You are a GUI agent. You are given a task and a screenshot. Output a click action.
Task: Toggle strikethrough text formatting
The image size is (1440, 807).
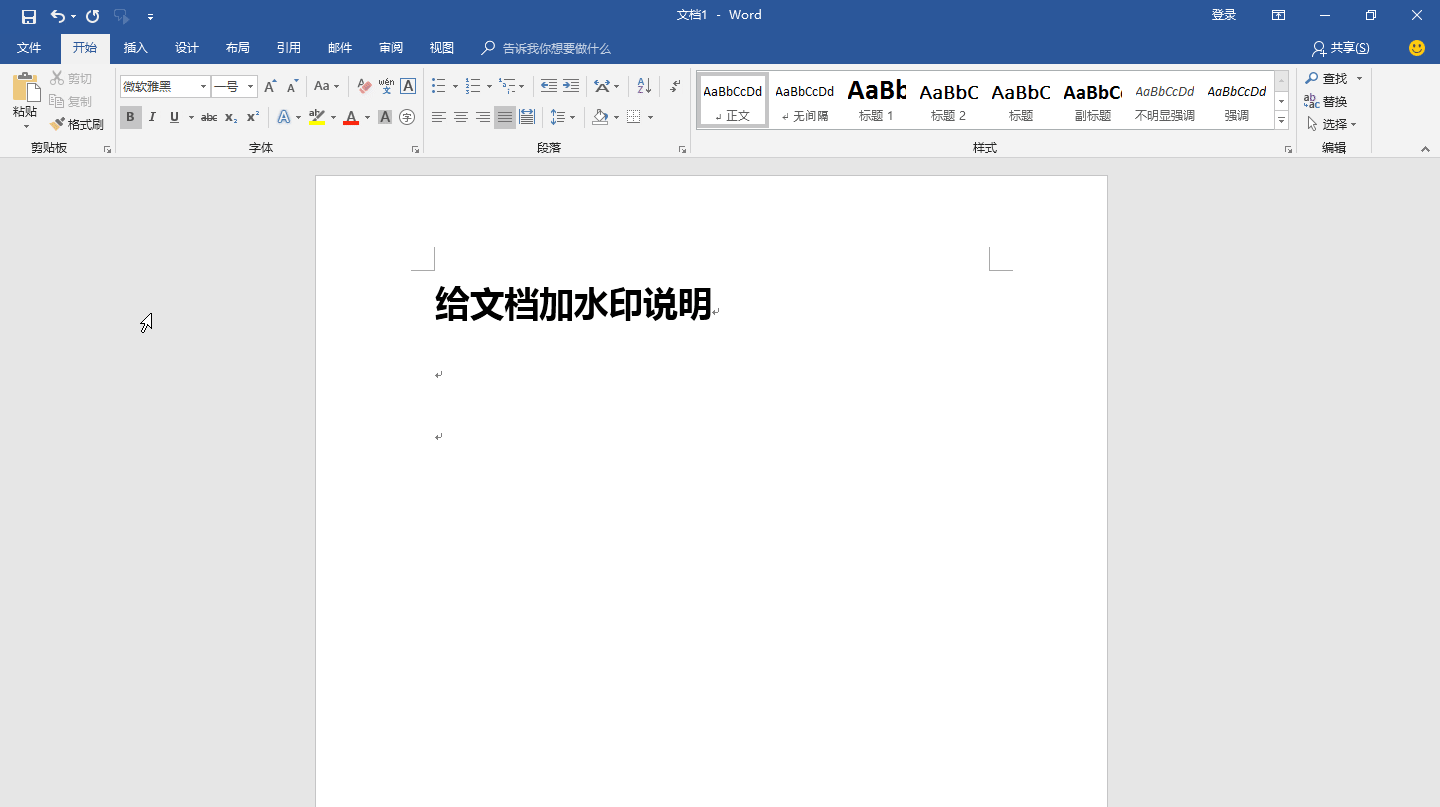tap(208, 117)
